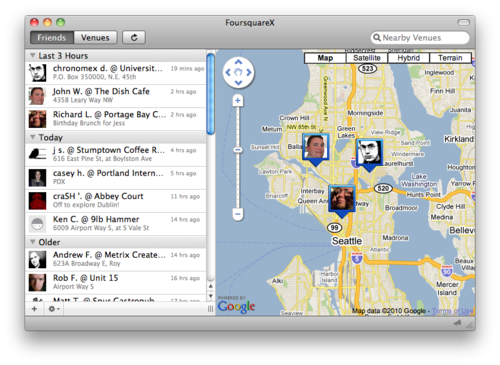
Task: Click casey h. avatar in list
Action: [x=37, y=178]
